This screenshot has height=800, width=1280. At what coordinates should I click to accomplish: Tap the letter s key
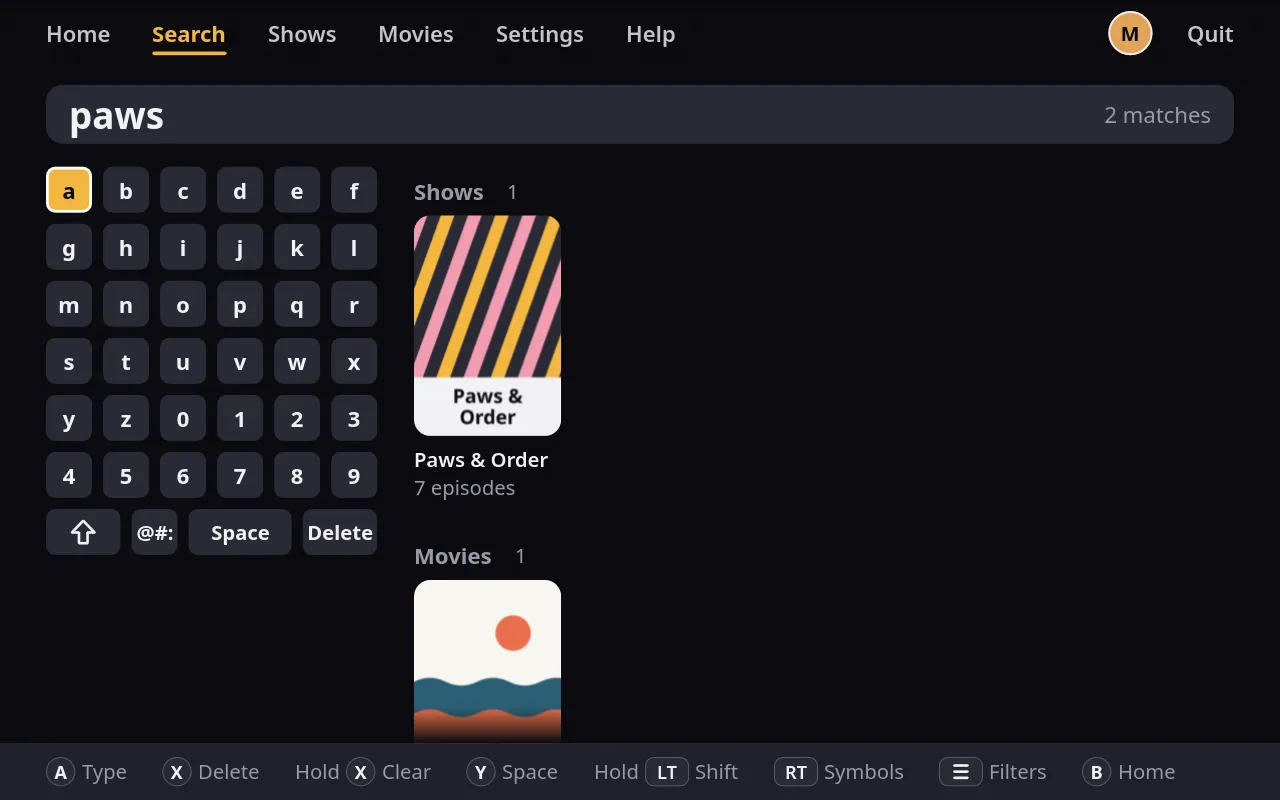tap(69, 361)
